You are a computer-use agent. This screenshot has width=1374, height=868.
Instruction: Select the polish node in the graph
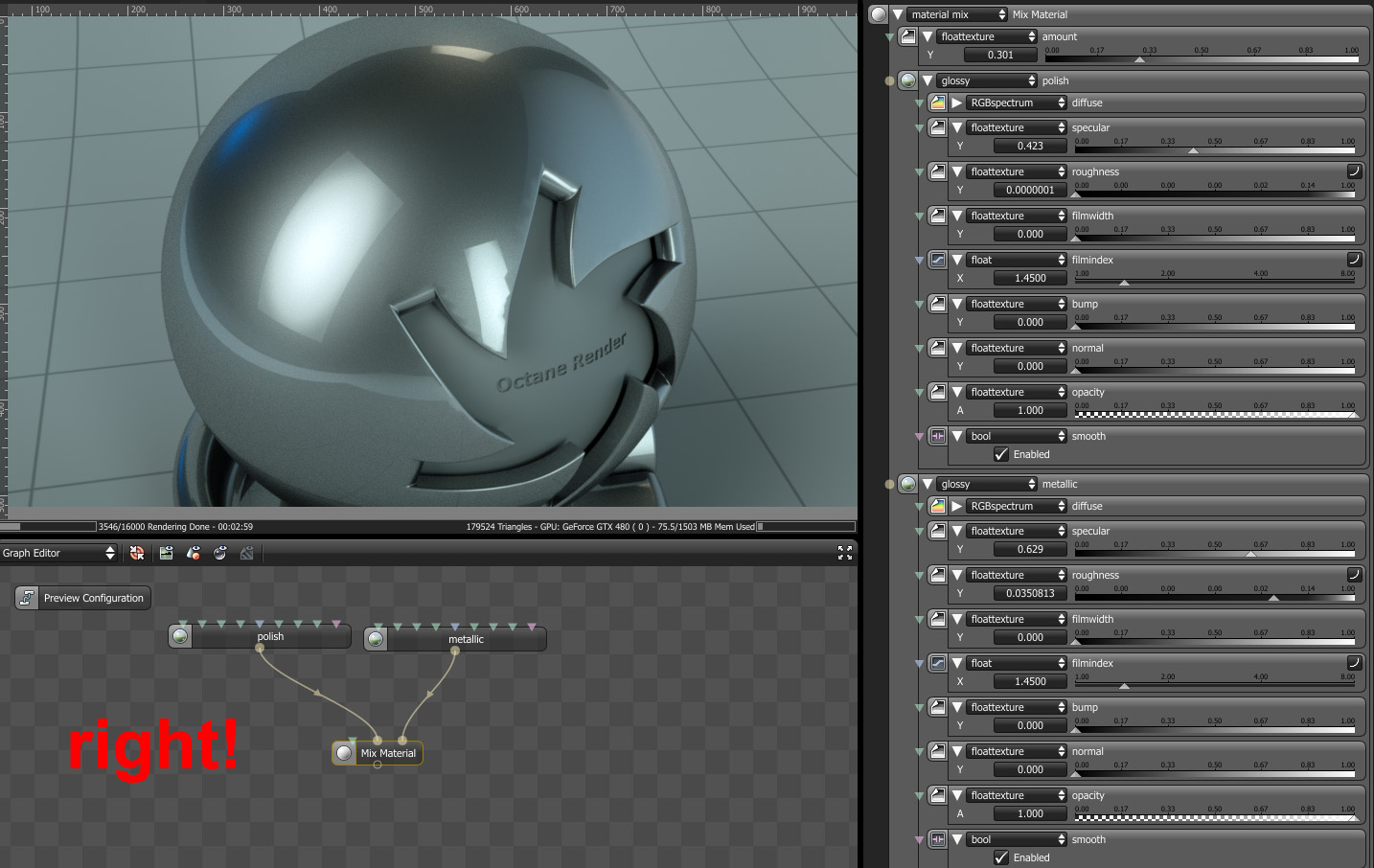click(x=260, y=636)
